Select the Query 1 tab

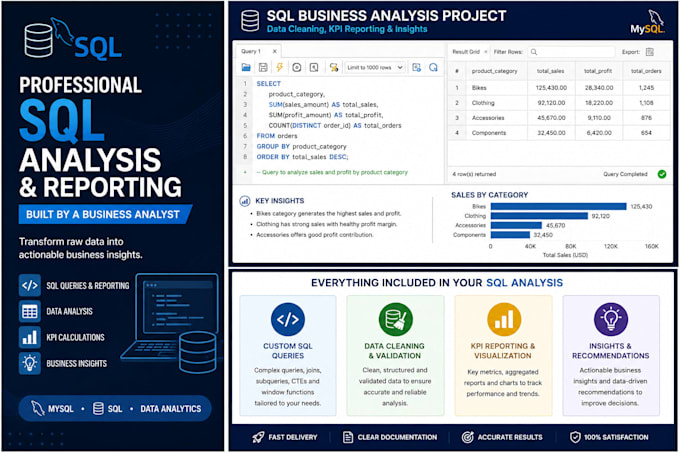251,51
